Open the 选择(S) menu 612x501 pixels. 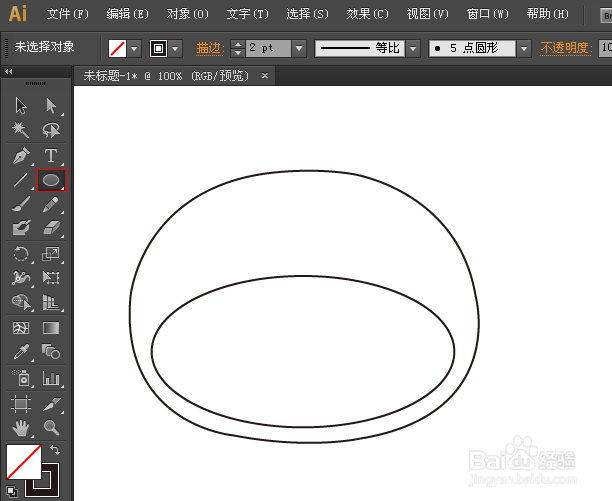[308, 14]
